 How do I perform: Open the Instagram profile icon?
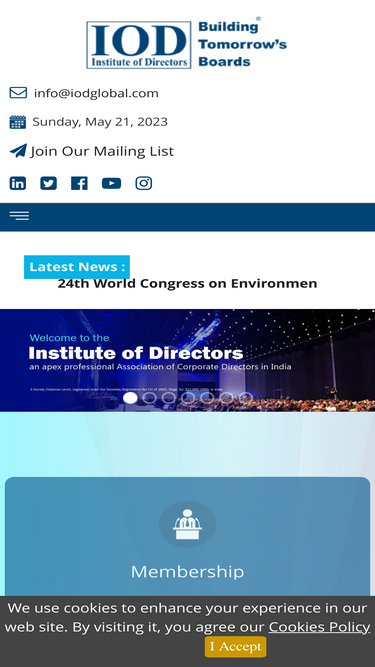point(144,183)
